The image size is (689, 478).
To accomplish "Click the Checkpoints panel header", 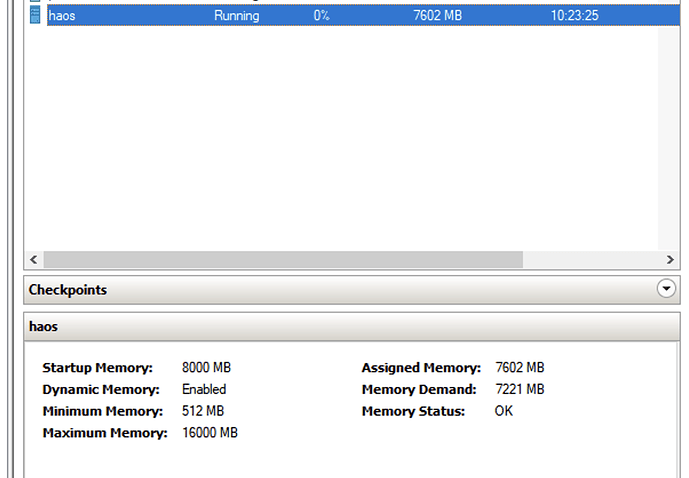I will pyautogui.click(x=352, y=290).
